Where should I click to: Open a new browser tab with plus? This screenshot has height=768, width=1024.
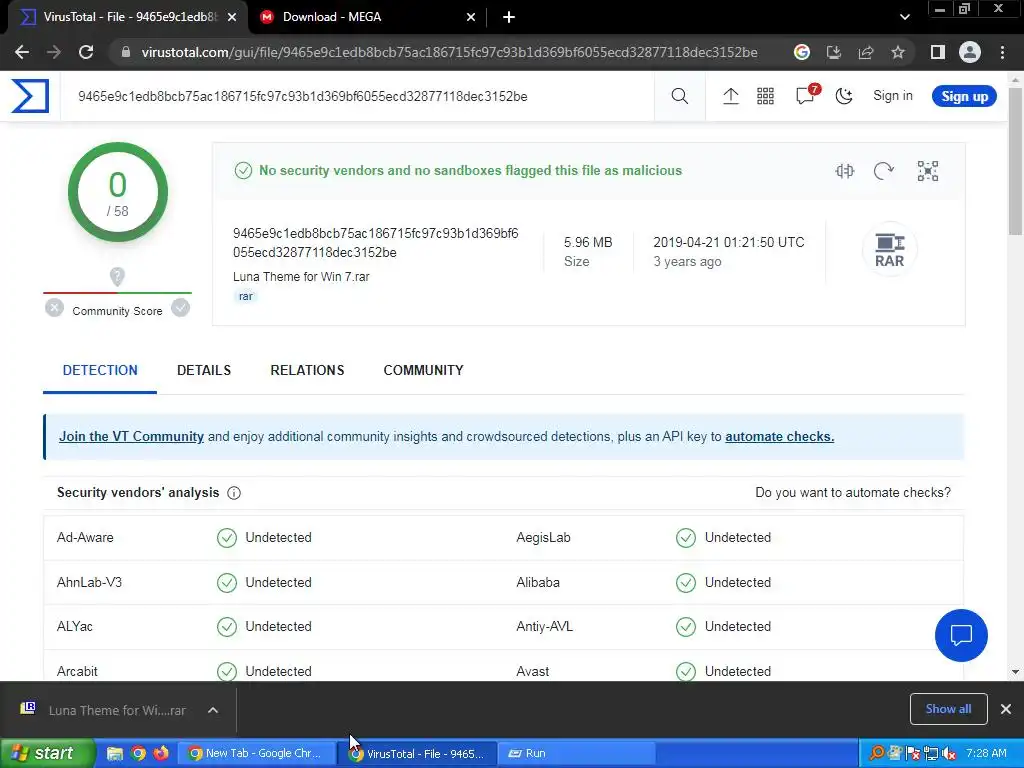coord(509,17)
